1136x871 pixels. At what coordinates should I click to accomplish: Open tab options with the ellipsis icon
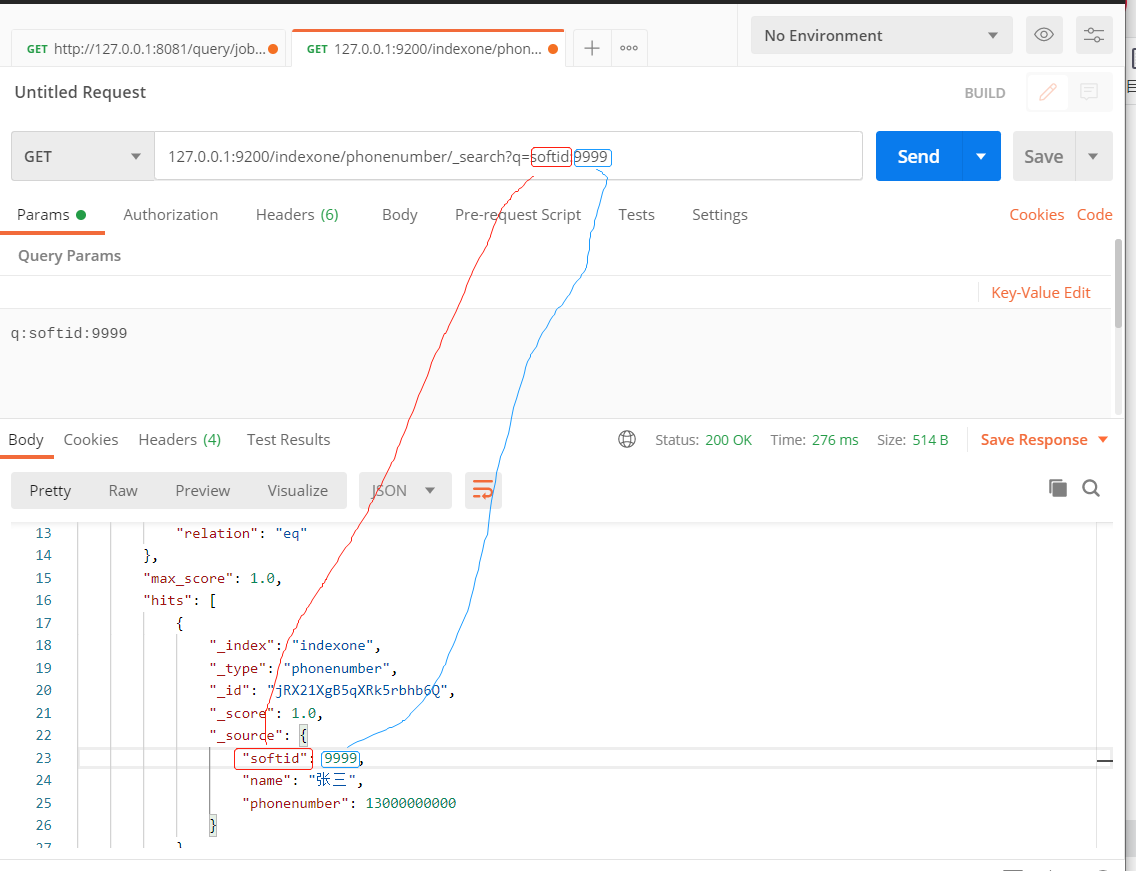[629, 47]
